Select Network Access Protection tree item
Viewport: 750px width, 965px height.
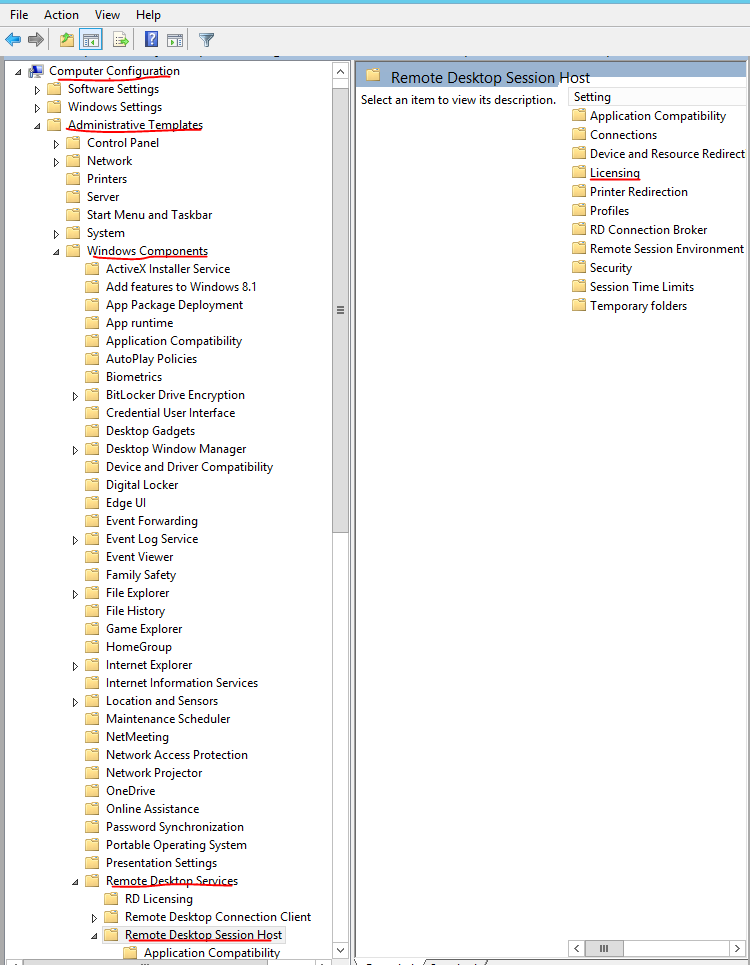[x=177, y=755]
